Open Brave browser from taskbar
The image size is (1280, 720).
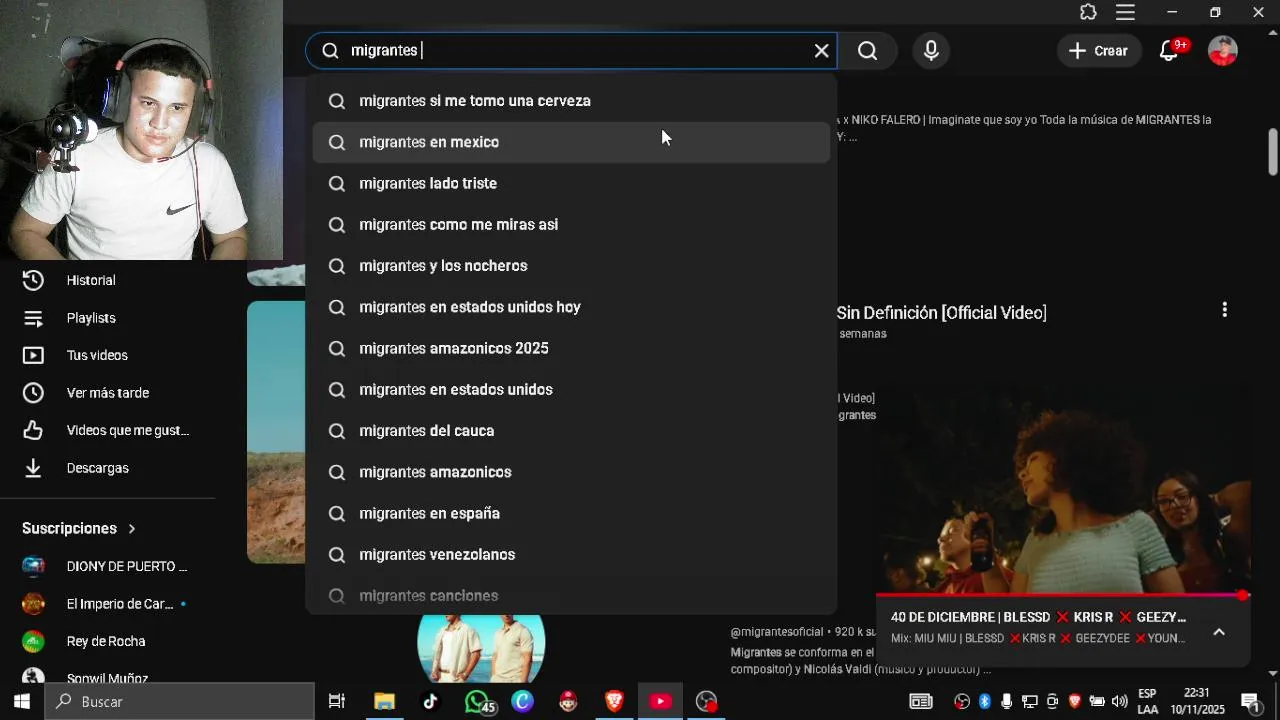click(x=614, y=701)
